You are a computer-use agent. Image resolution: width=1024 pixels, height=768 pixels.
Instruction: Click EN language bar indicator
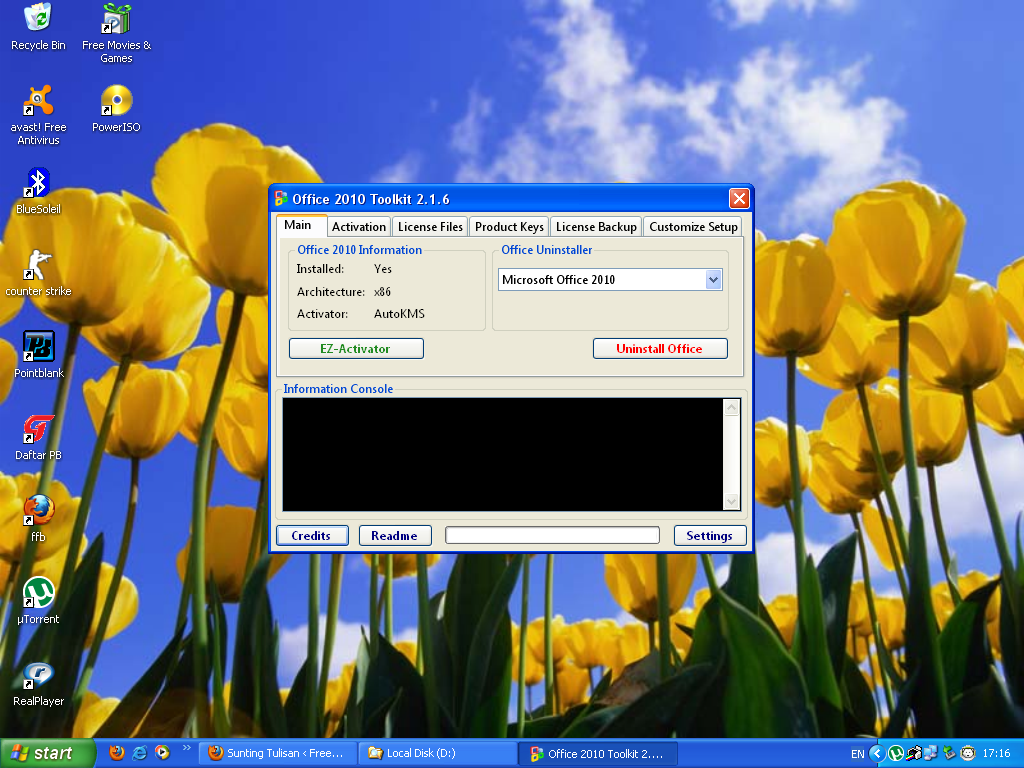pos(857,754)
